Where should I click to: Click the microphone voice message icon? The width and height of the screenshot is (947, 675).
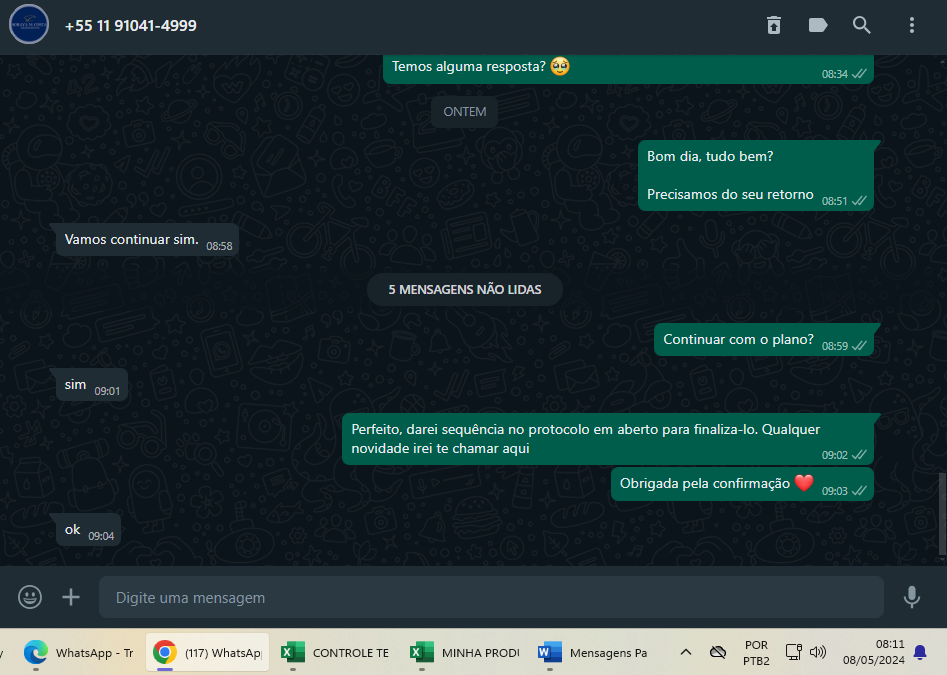[912, 597]
